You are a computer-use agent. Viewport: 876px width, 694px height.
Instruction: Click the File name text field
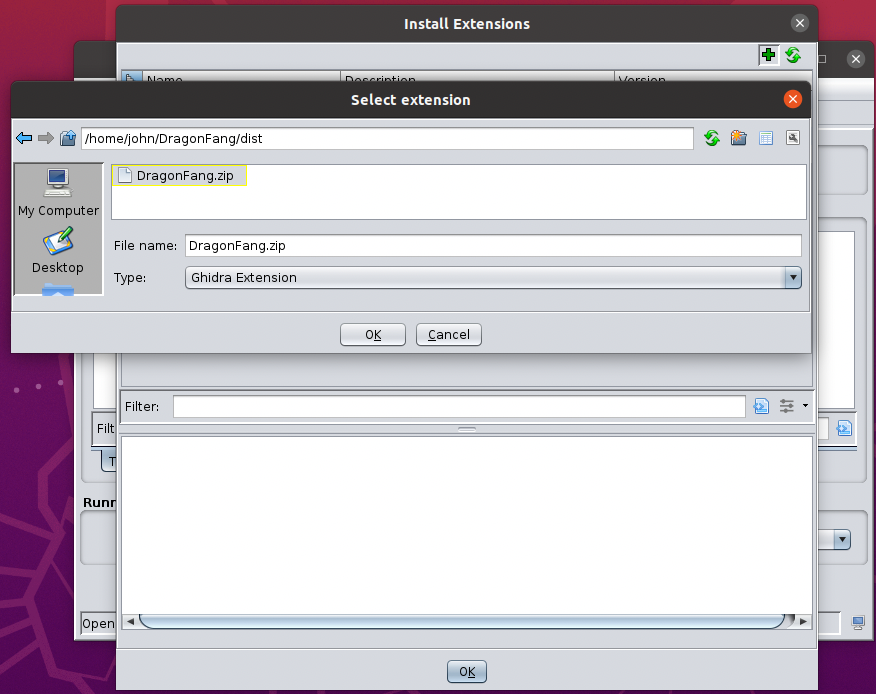coord(493,246)
